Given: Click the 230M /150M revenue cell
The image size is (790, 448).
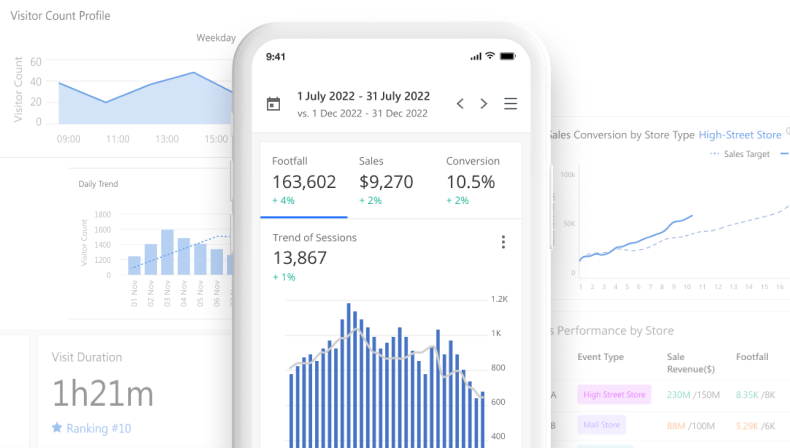Looking at the screenshot, I should tap(693, 395).
